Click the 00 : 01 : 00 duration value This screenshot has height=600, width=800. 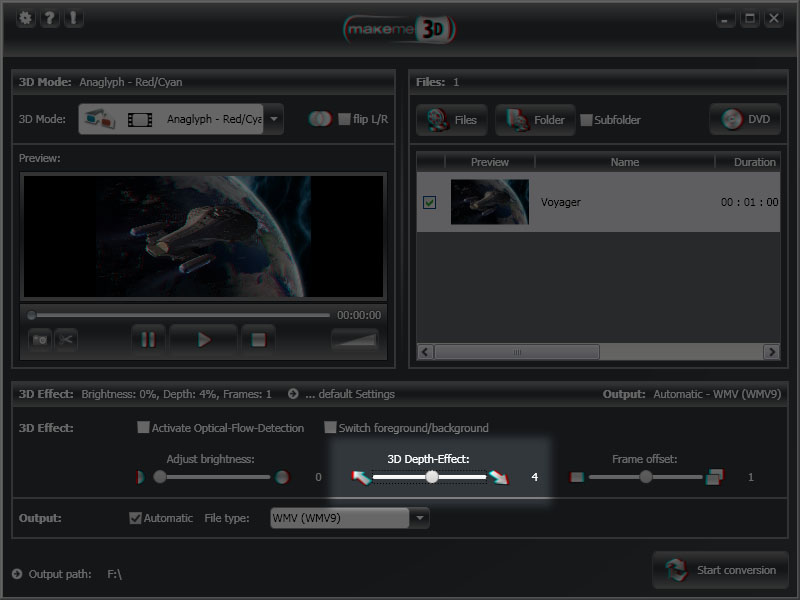click(750, 202)
